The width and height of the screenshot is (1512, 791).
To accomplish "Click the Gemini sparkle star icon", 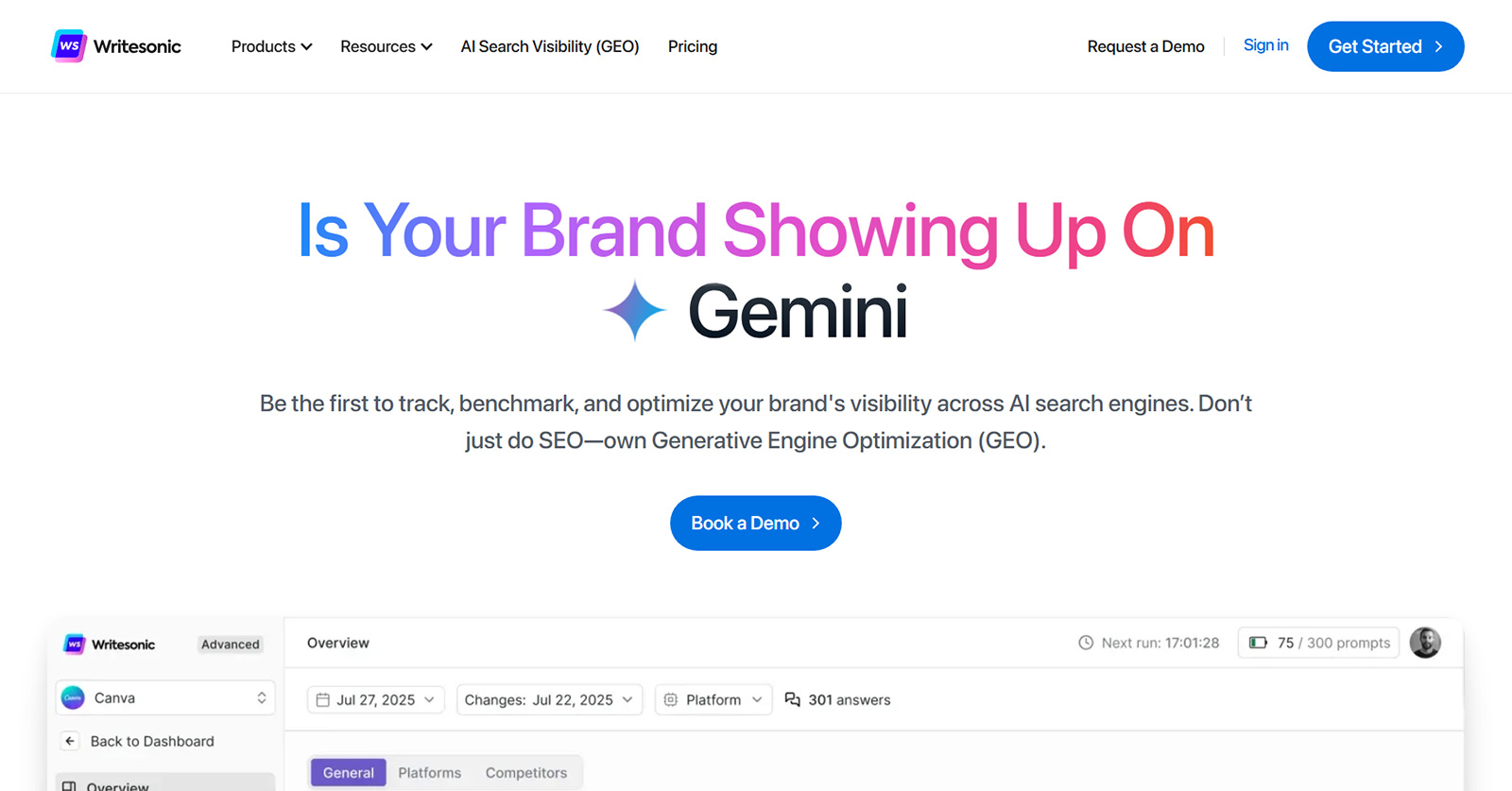I will pyautogui.click(x=635, y=311).
